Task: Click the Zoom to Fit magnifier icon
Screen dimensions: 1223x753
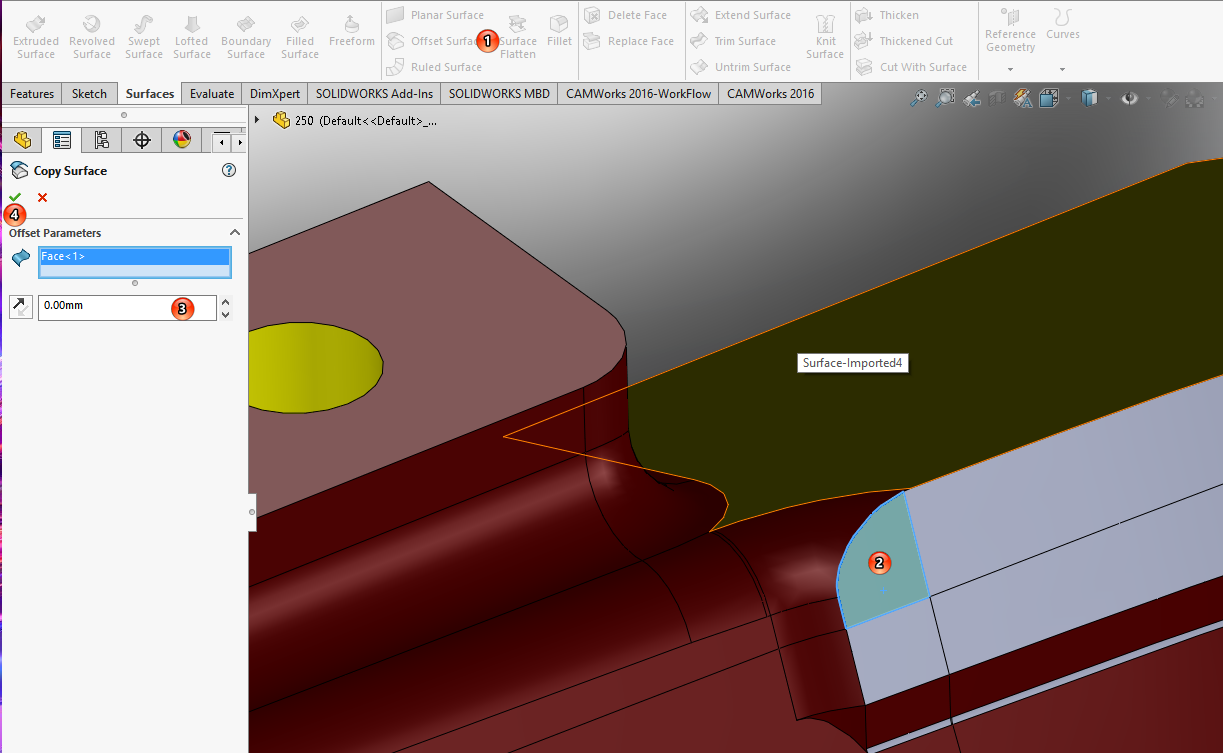Action: [x=918, y=98]
